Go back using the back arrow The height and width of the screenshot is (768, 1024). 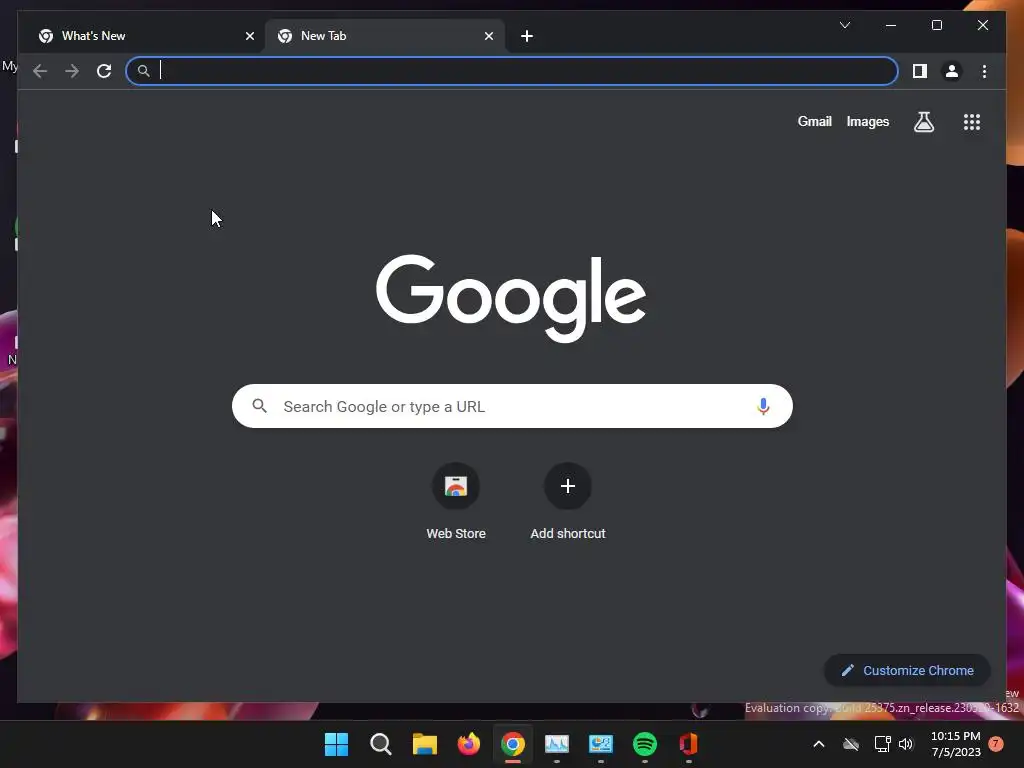40,71
